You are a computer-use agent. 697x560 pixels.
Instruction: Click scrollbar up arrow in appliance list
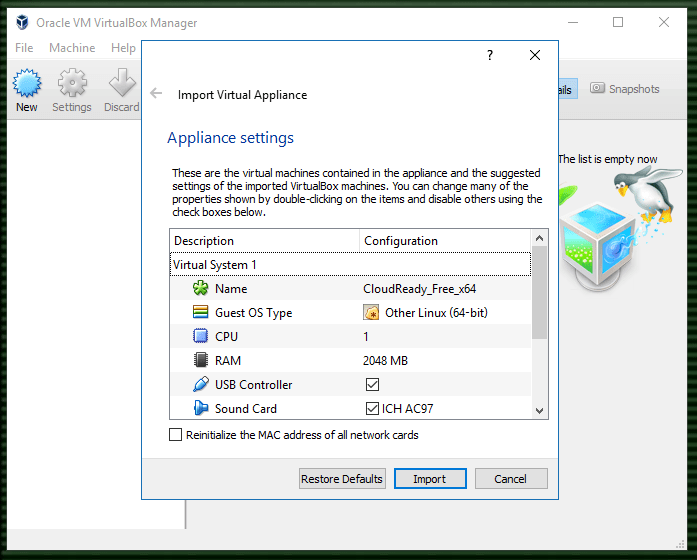539,238
